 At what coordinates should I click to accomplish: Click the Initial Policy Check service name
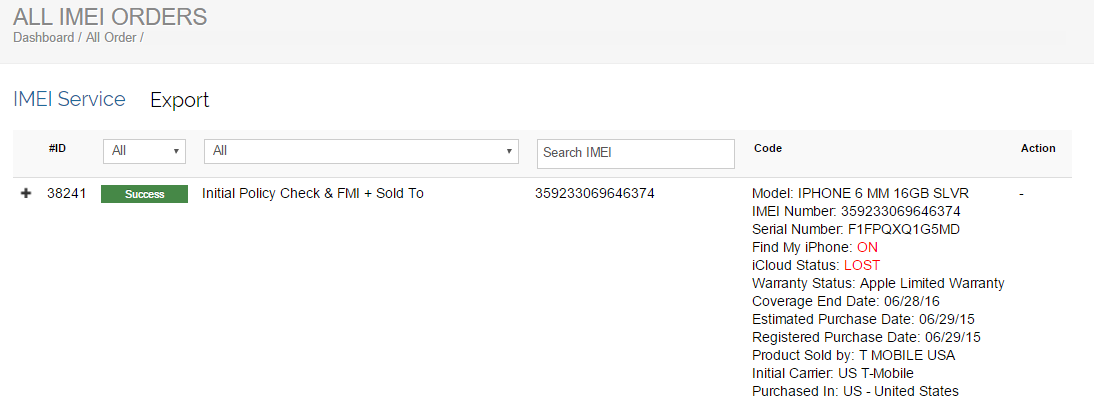pos(312,193)
